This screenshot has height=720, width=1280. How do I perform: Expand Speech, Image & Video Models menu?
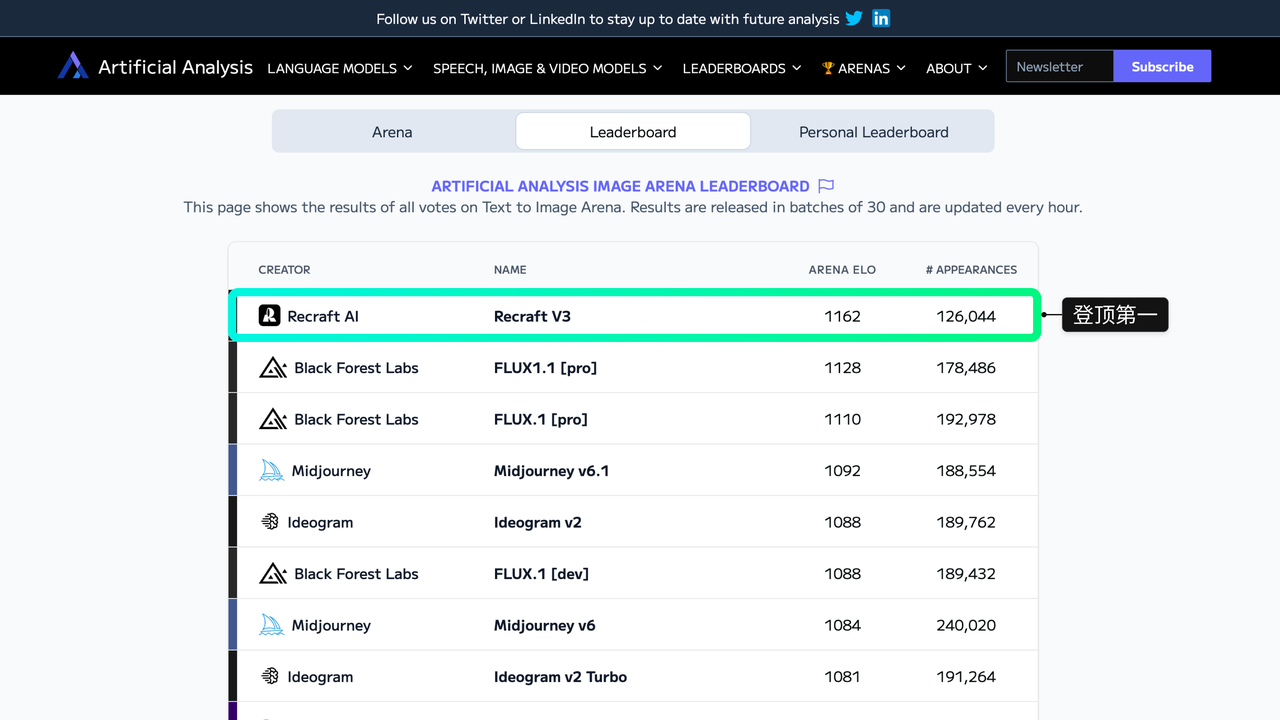[548, 68]
